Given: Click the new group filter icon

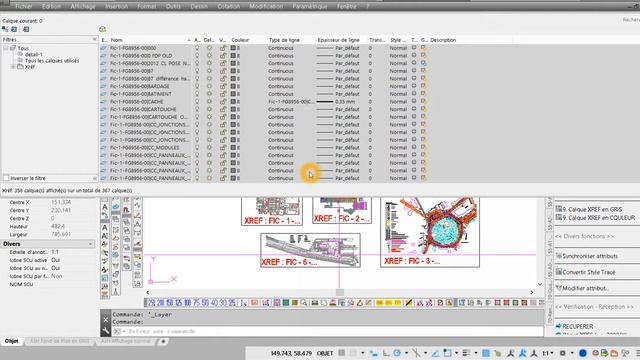Looking at the screenshot, I should coord(14,29).
